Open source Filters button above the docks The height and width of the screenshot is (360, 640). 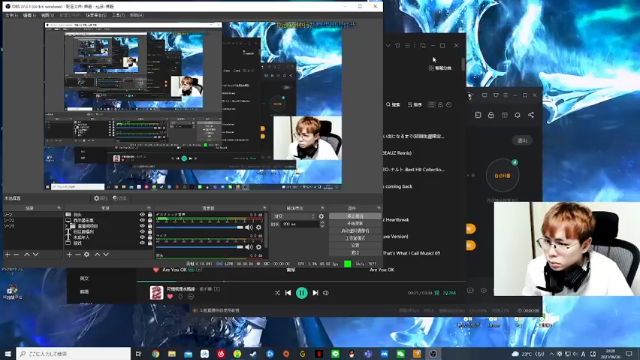pos(120,198)
